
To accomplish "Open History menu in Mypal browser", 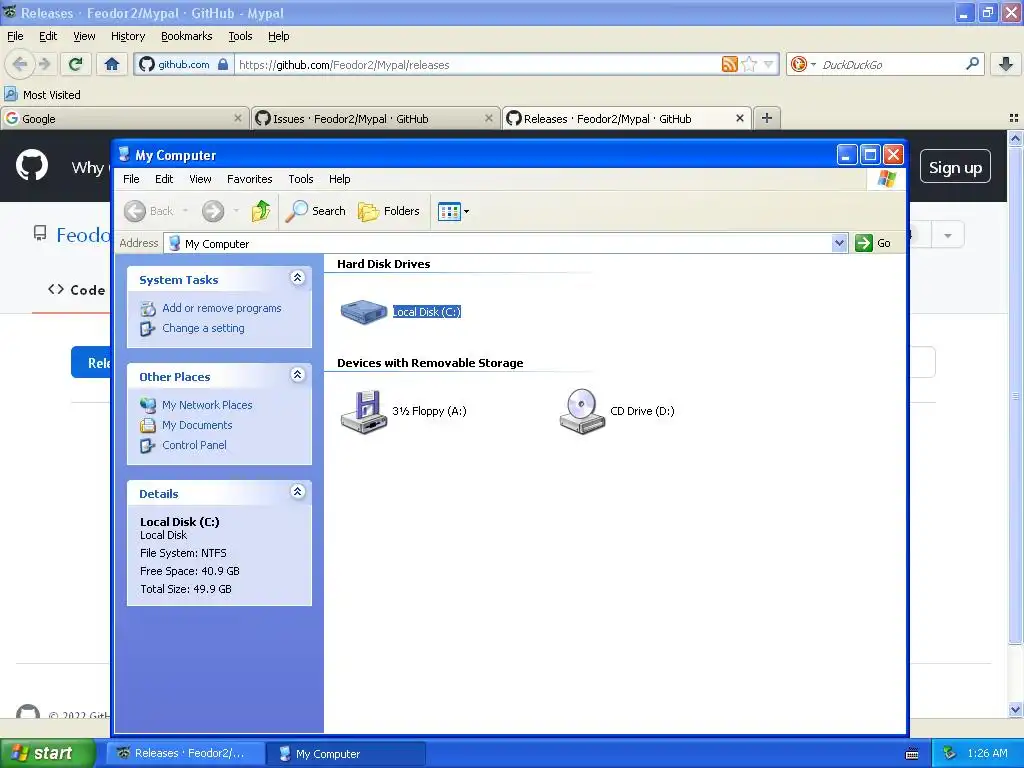I will pos(128,36).
